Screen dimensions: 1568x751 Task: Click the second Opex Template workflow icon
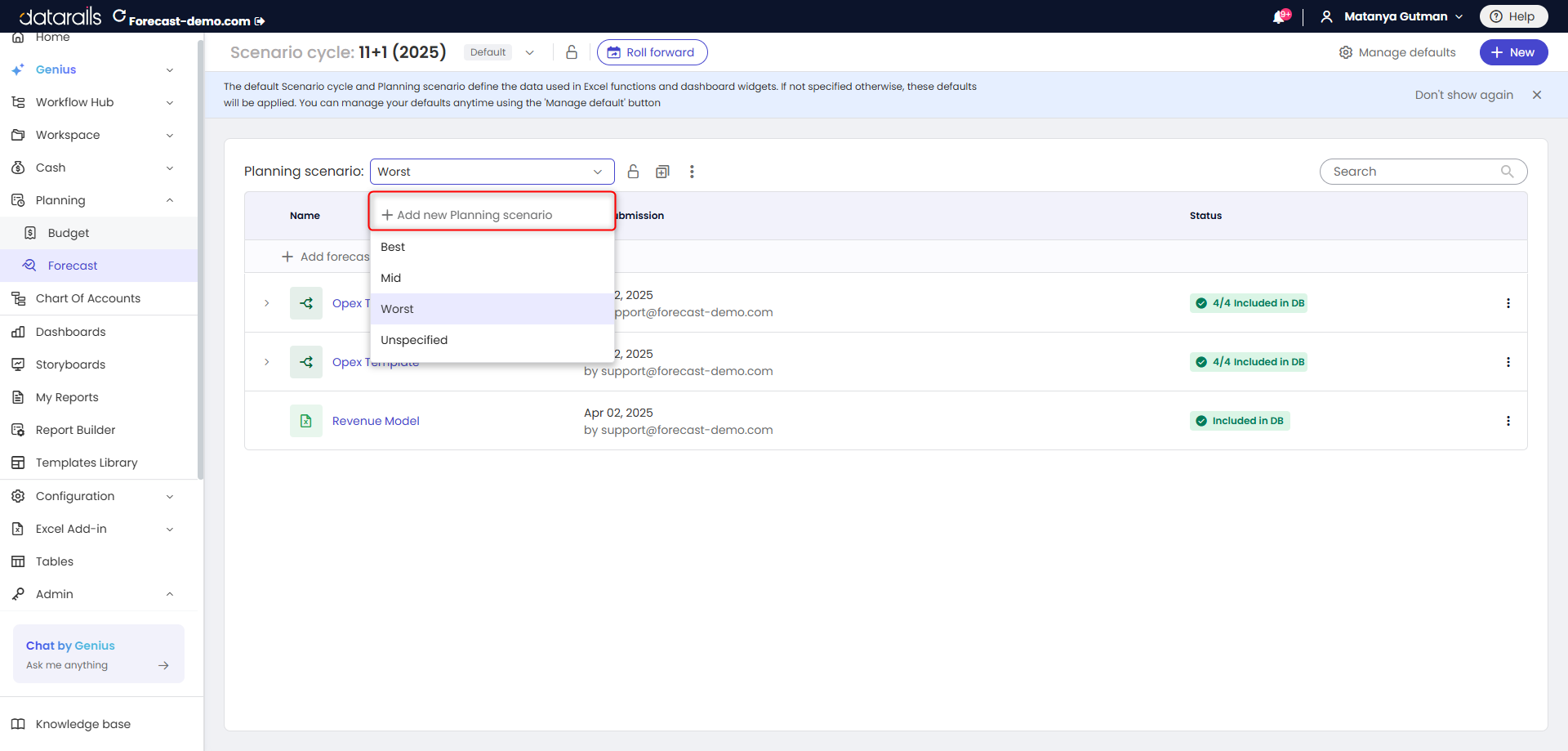[306, 362]
